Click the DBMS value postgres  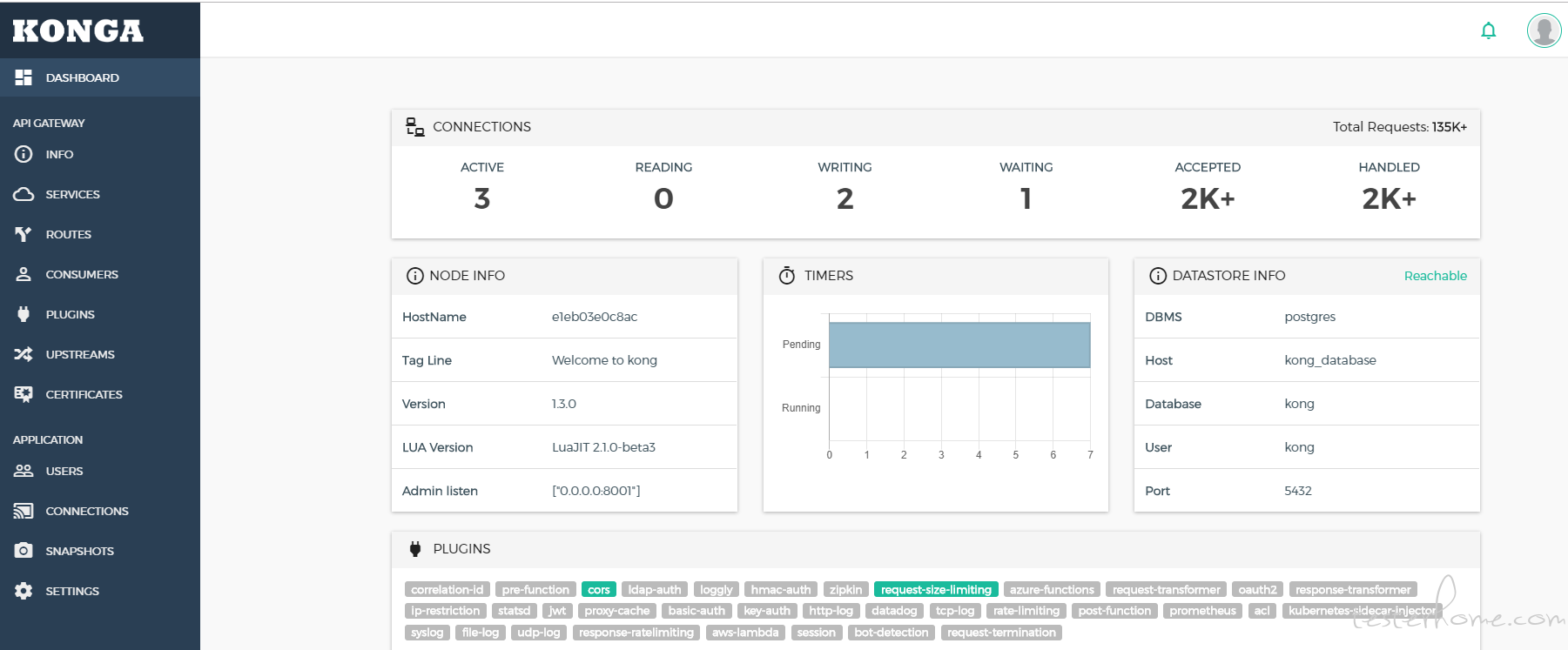click(1309, 317)
